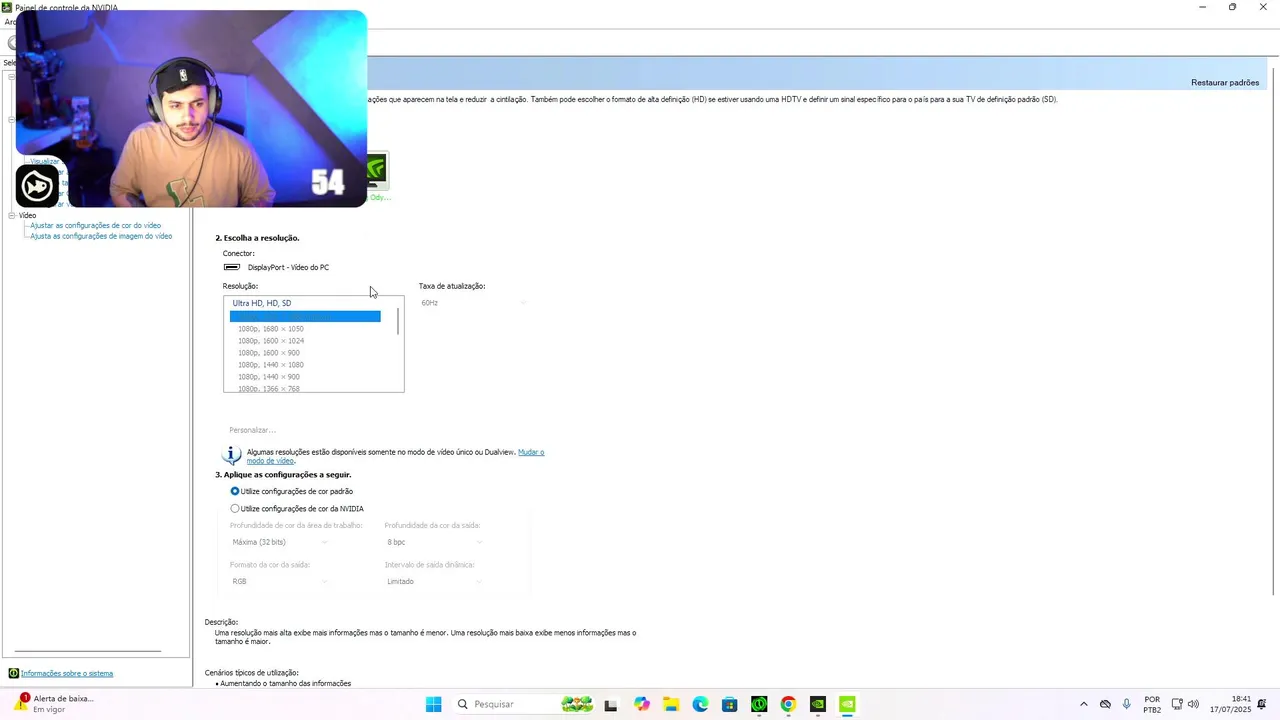Viewport: 1280px width, 720px height.
Task: Select resolution 1080p, 1440 × 1080
Action: click(x=271, y=364)
